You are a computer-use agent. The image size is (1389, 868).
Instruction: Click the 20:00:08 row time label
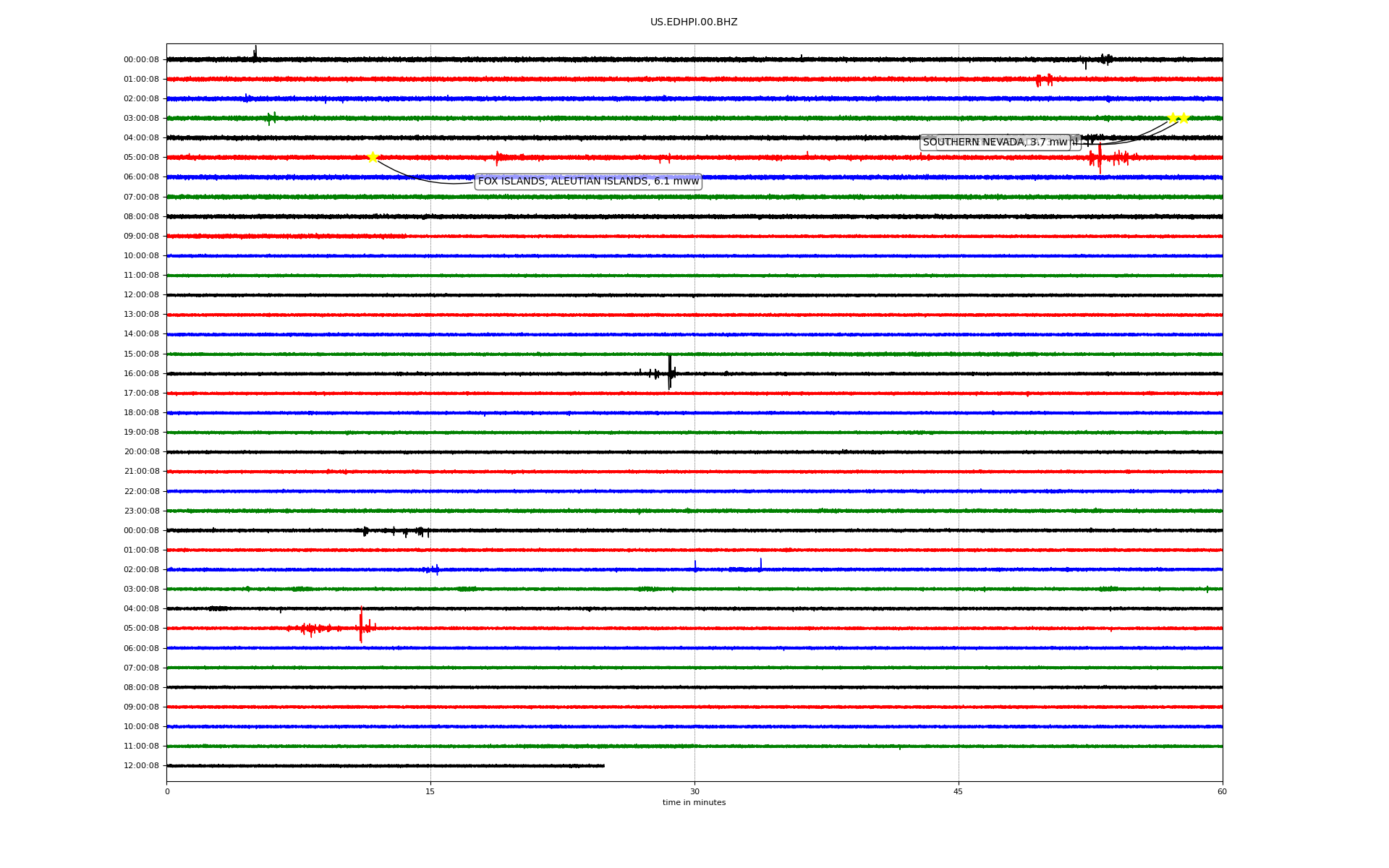141,452
